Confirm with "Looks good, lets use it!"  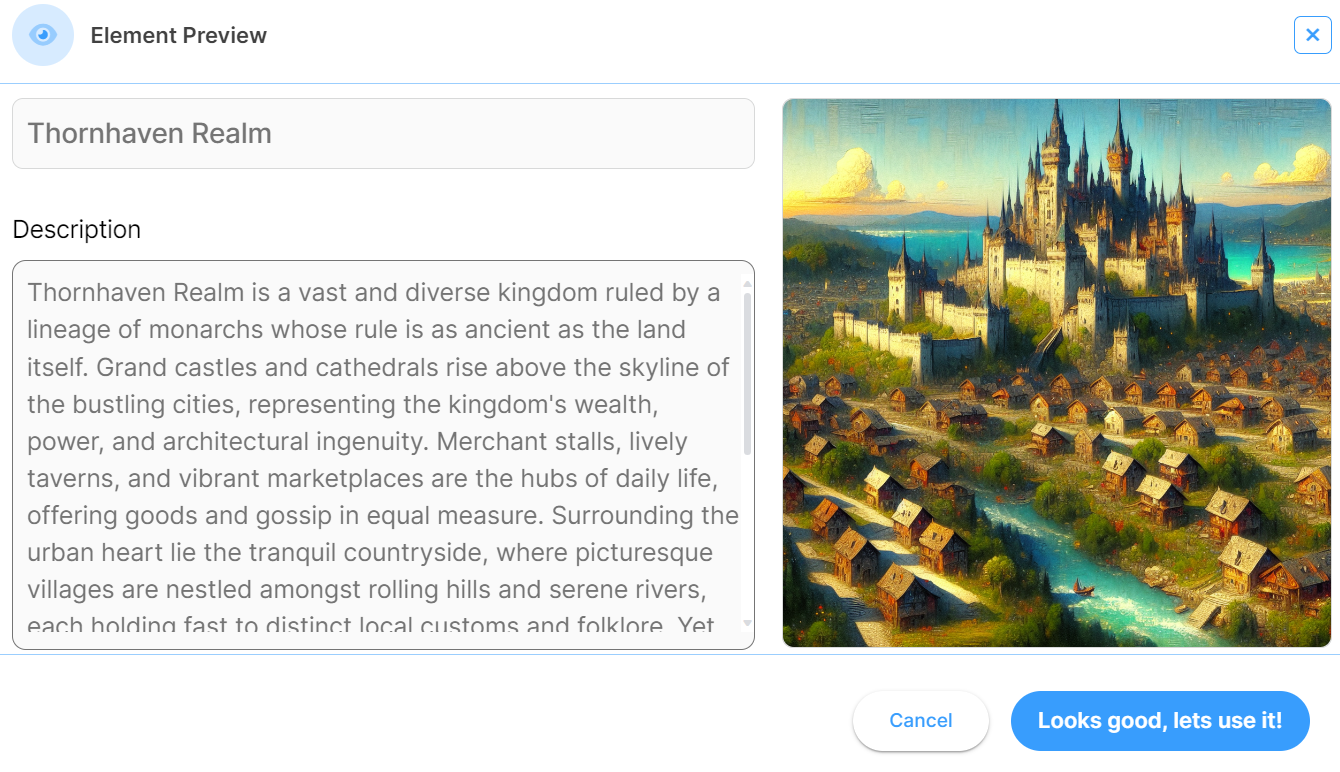tap(1159, 721)
